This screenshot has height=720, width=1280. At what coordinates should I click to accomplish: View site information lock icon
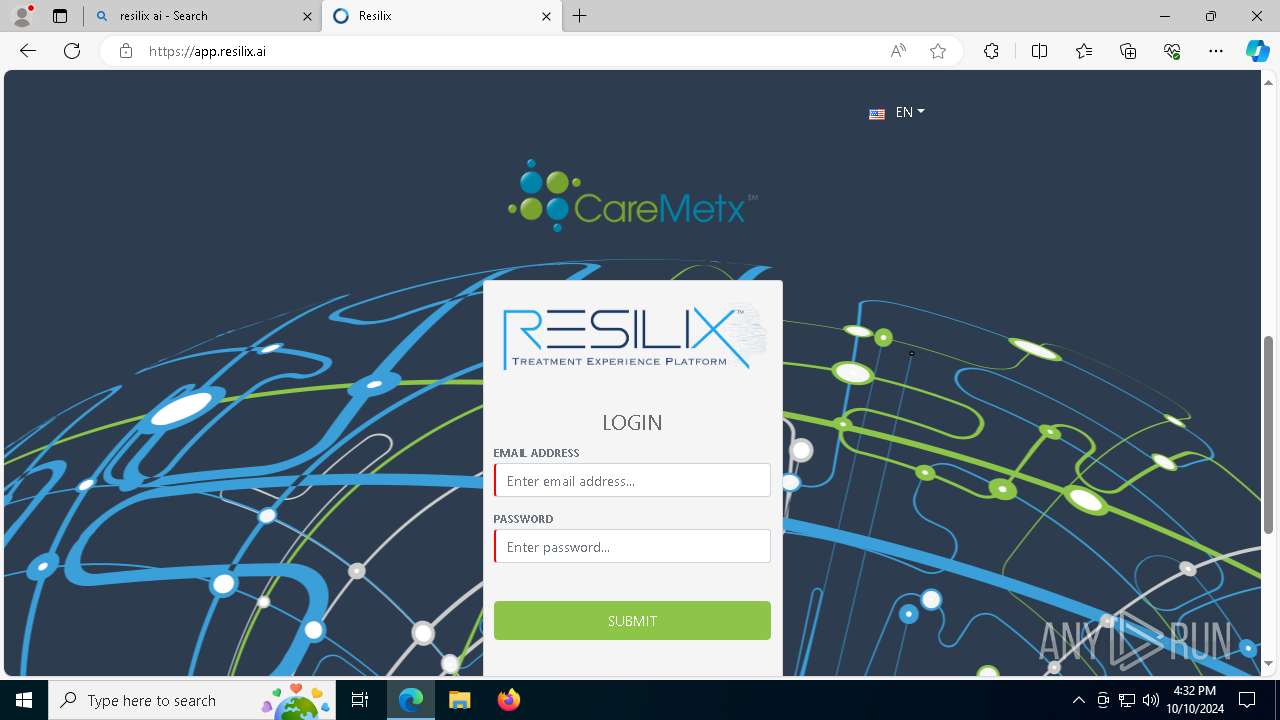pyautogui.click(x=126, y=51)
